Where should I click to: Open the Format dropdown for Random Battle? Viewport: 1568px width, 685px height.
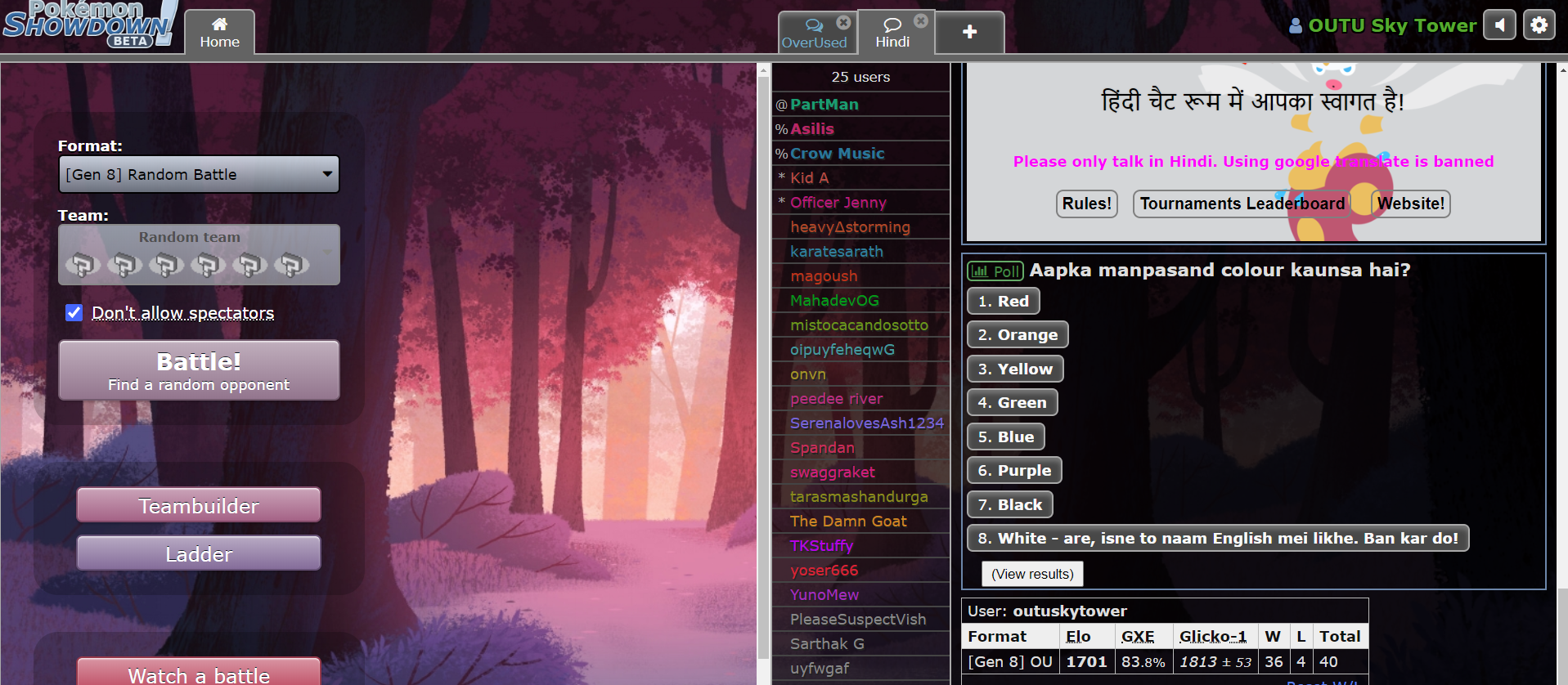199,174
